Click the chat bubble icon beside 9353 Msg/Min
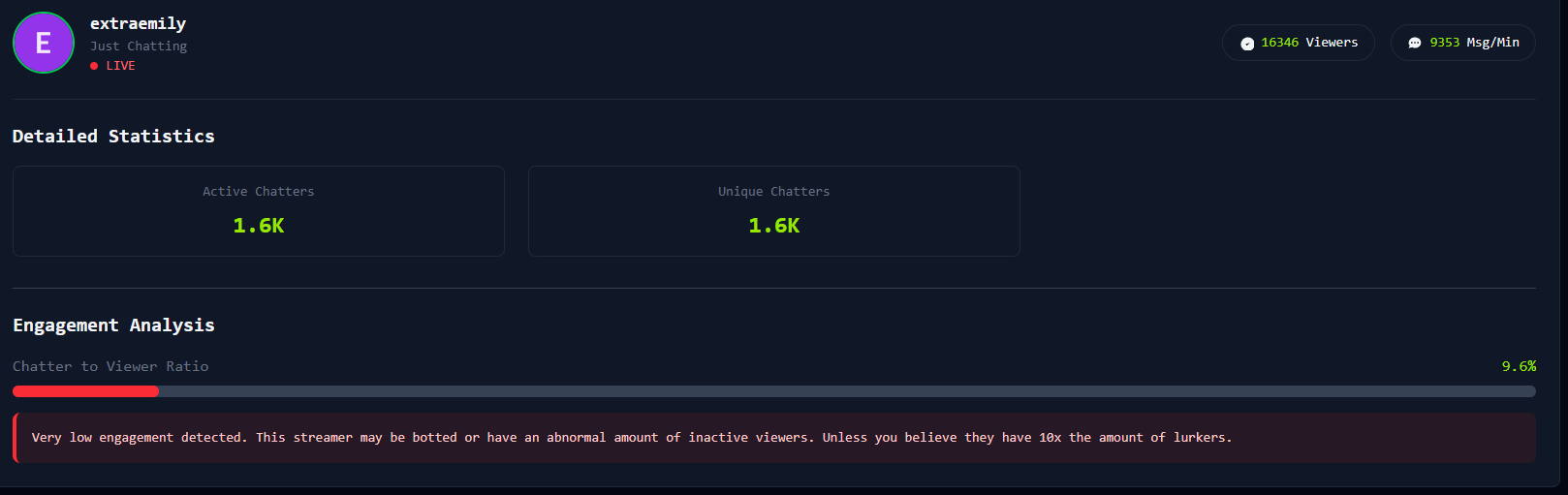The width and height of the screenshot is (1568, 495). coord(1415,44)
